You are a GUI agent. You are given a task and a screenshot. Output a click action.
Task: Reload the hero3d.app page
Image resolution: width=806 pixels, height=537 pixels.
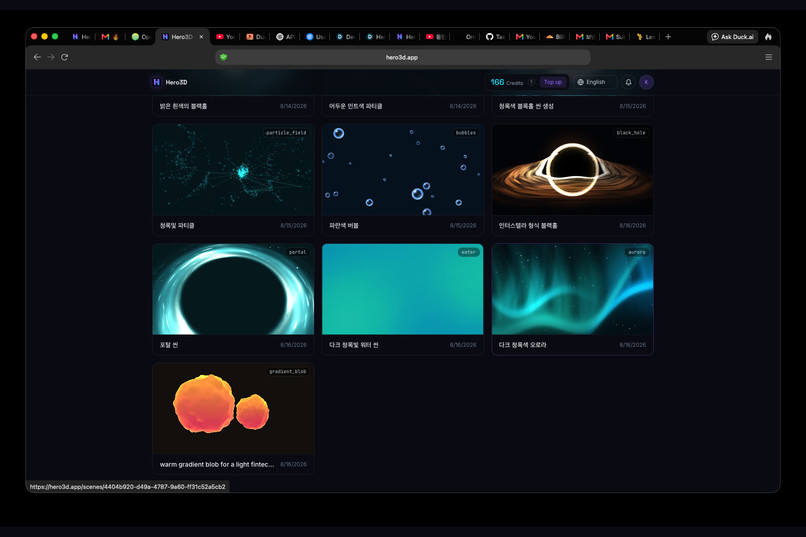click(64, 57)
